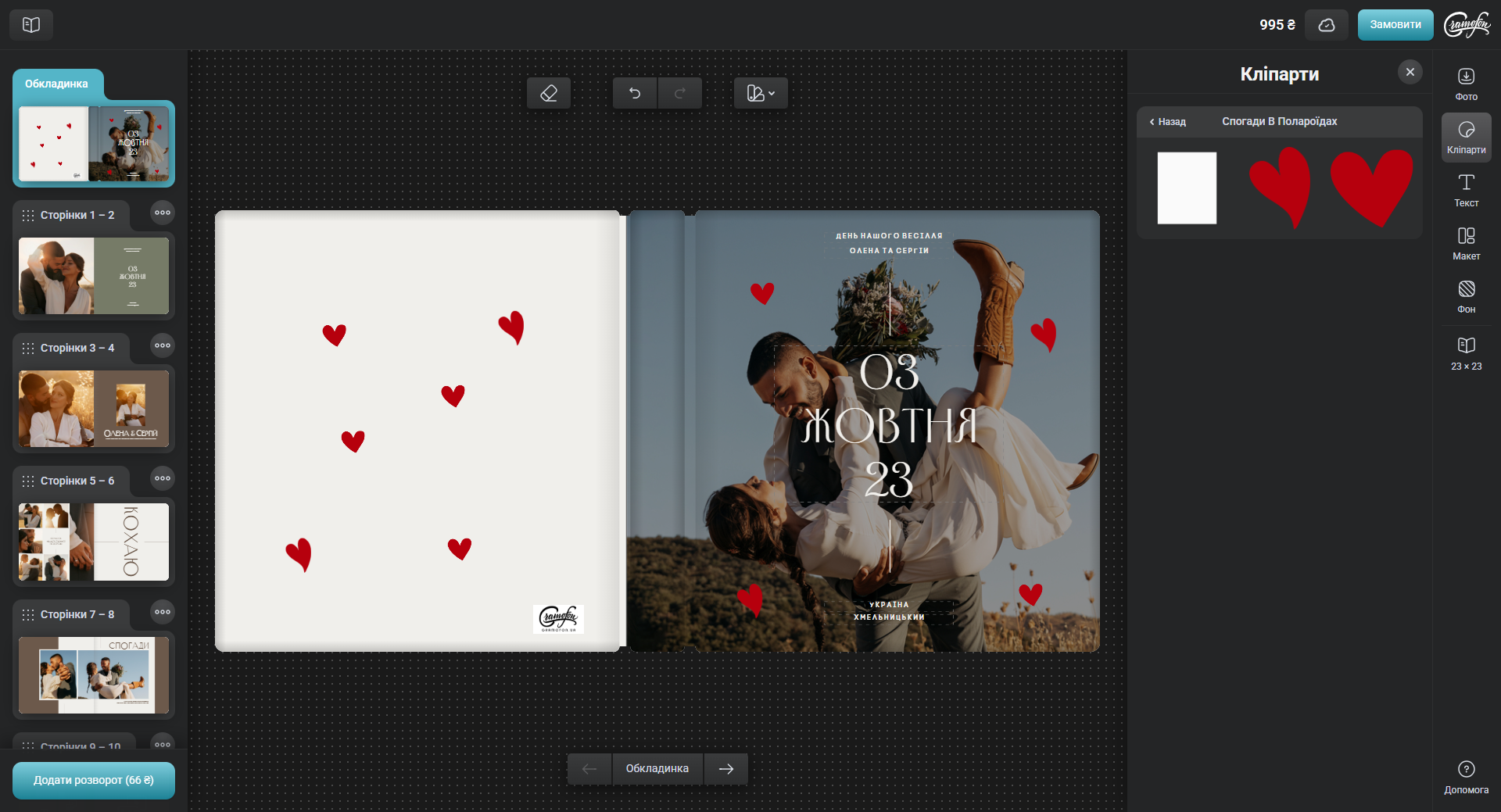Image resolution: width=1501 pixels, height=812 pixels.
Task: Select the white rectangle clipart
Action: tap(1186, 188)
